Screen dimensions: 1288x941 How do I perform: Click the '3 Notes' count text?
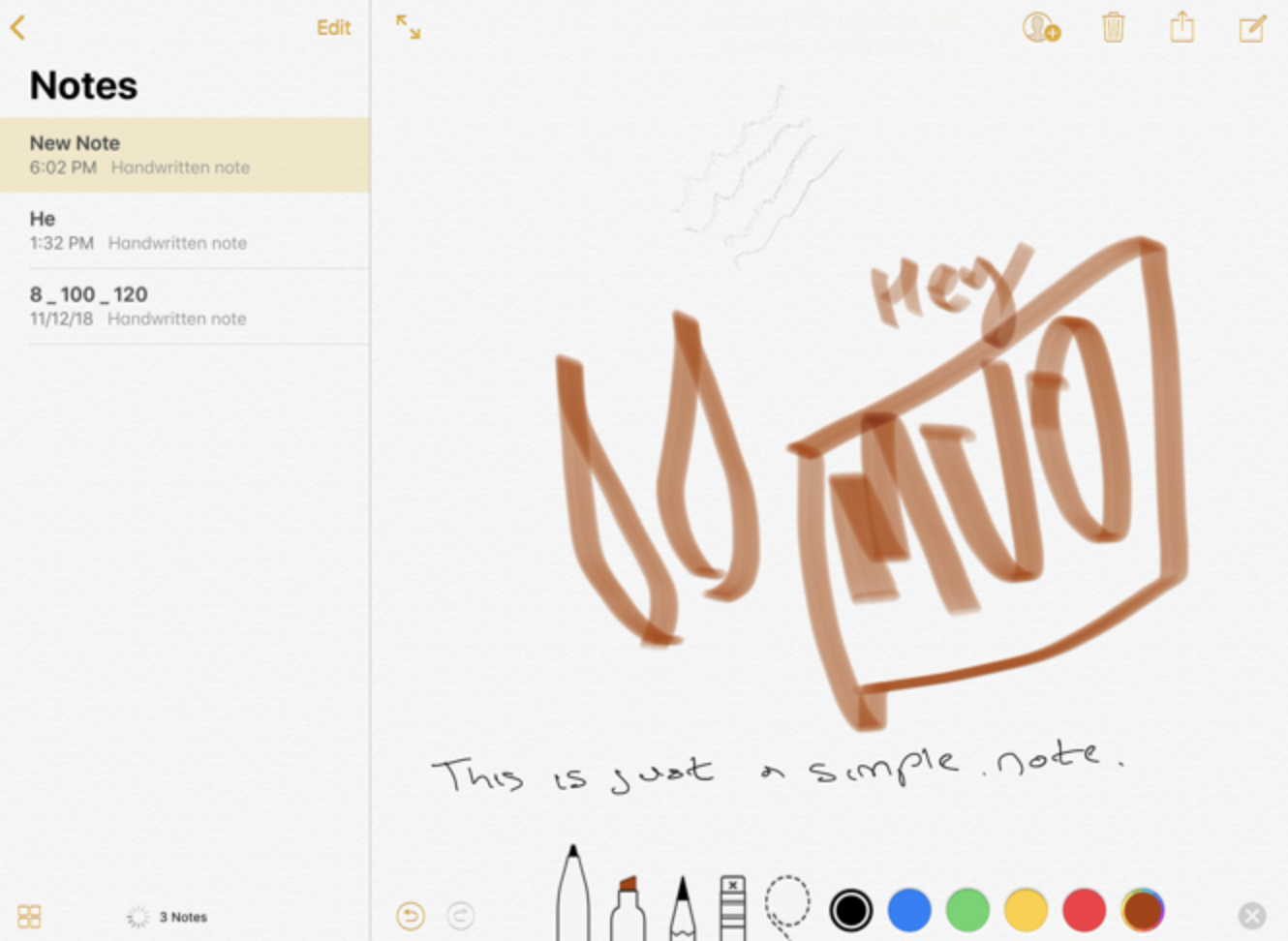click(183, 917)
